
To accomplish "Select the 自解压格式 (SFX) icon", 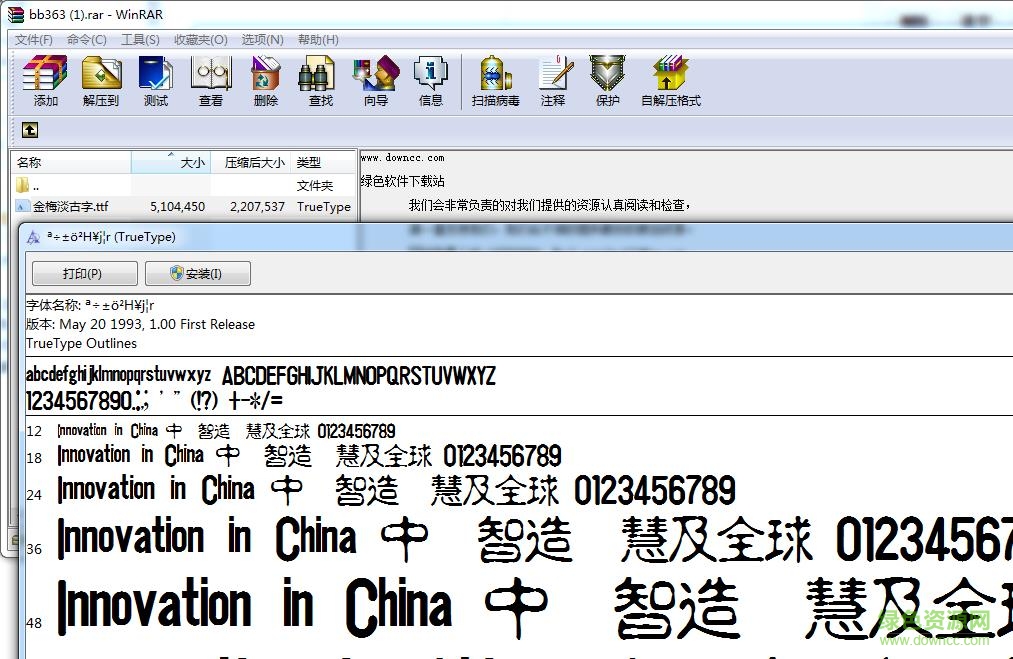I will tap(670, 80).
